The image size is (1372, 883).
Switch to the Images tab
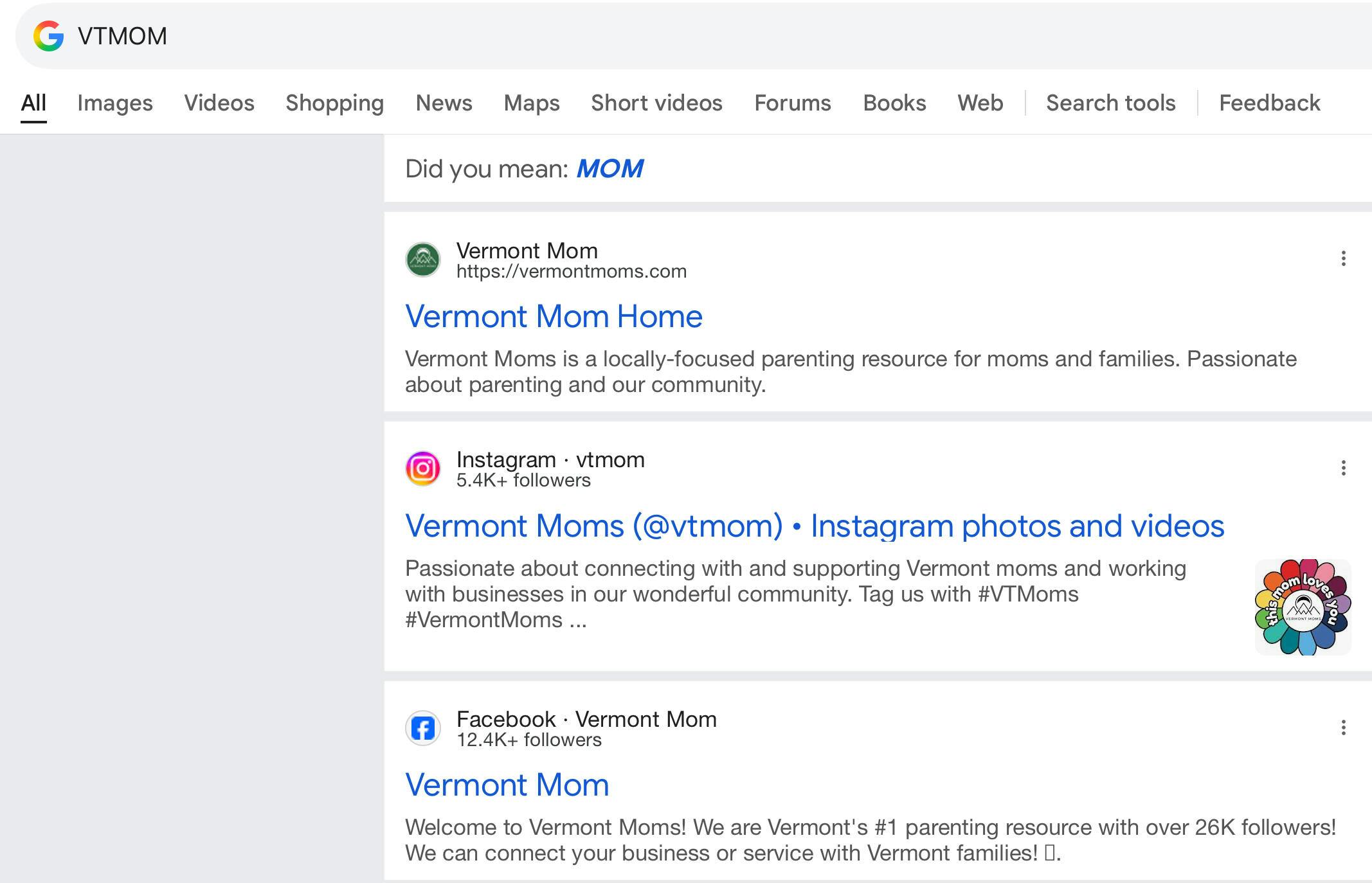coord(115,103)
